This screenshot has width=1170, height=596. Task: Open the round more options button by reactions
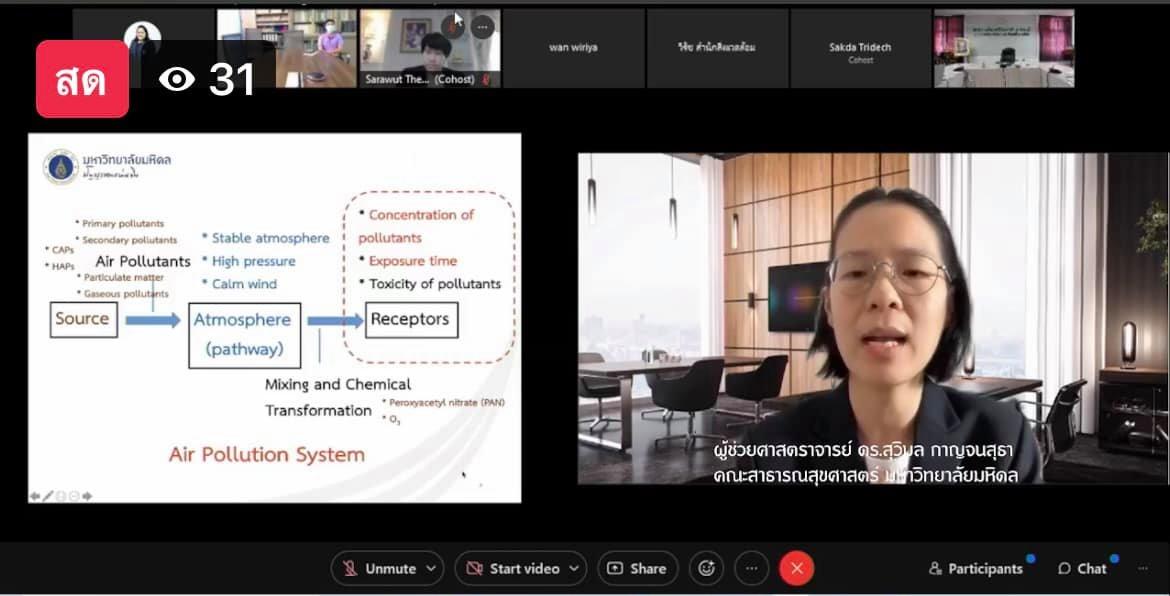[751, 568]
